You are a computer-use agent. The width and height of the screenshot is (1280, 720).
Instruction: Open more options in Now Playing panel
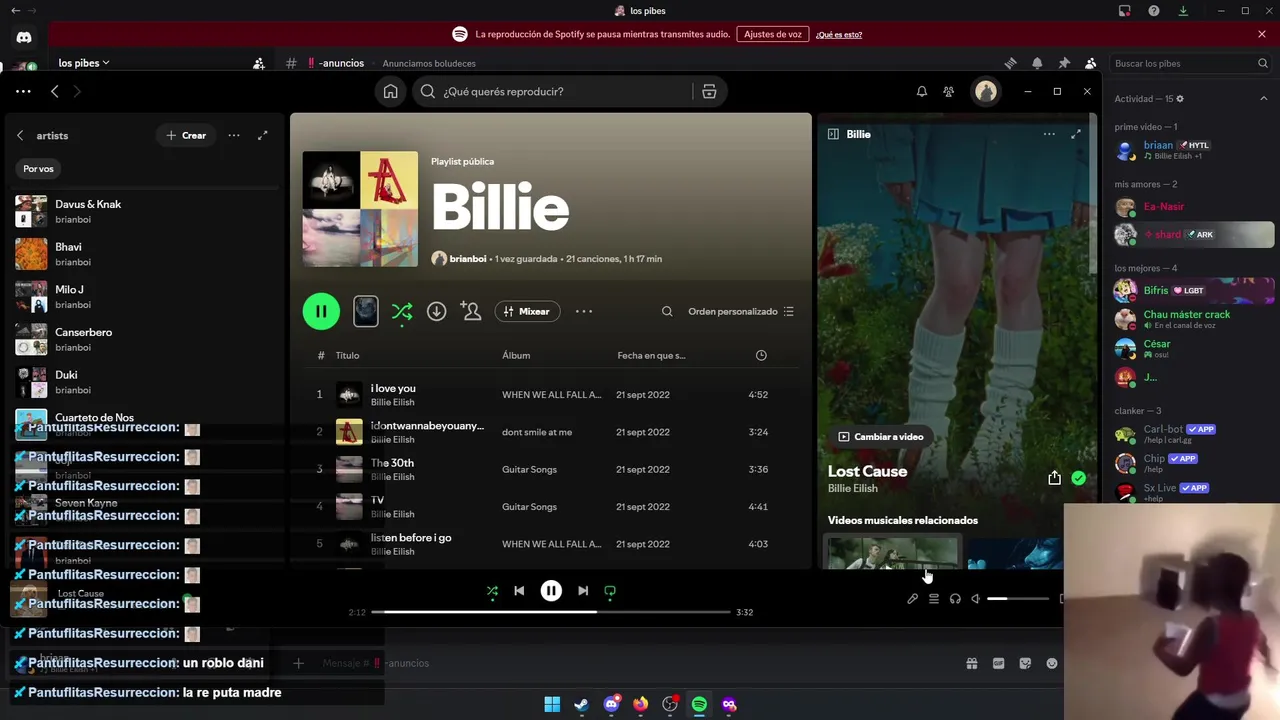tap(1049, 134)
